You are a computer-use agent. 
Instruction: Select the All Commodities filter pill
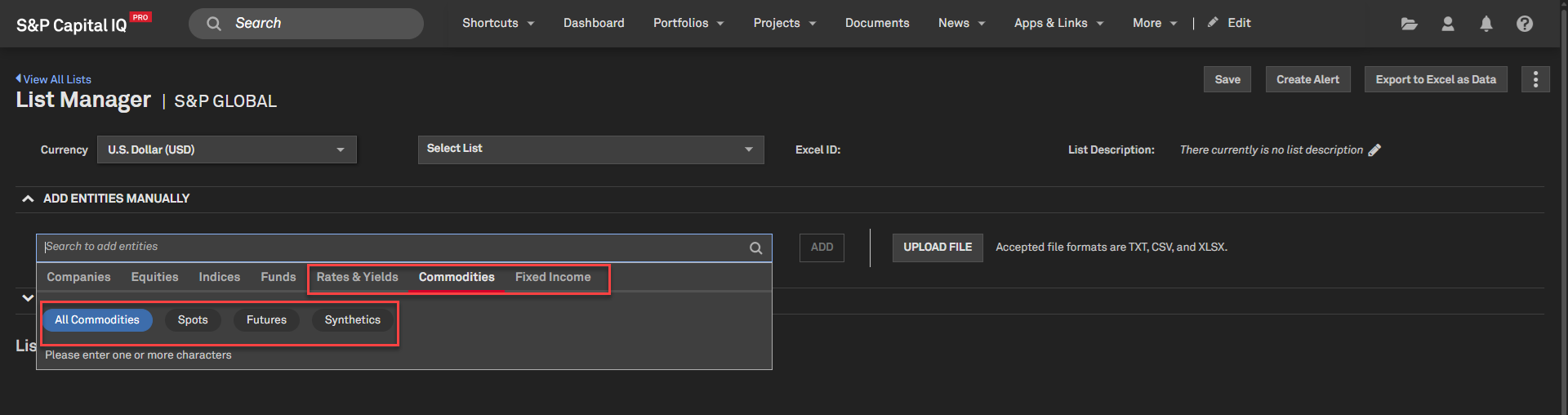coord(97,319)
